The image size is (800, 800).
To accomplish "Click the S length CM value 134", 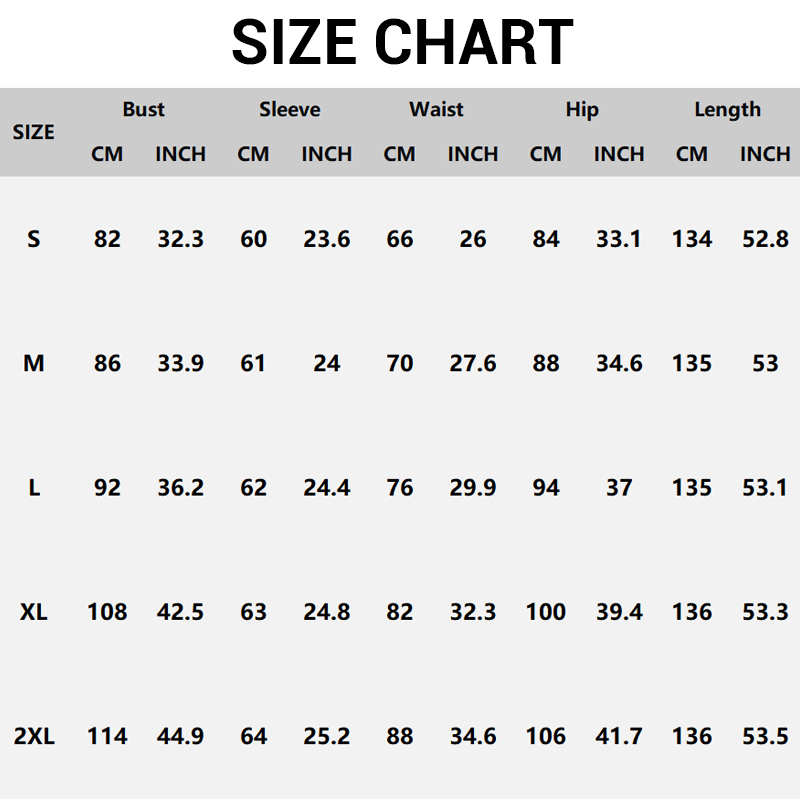I will (692, 239).
